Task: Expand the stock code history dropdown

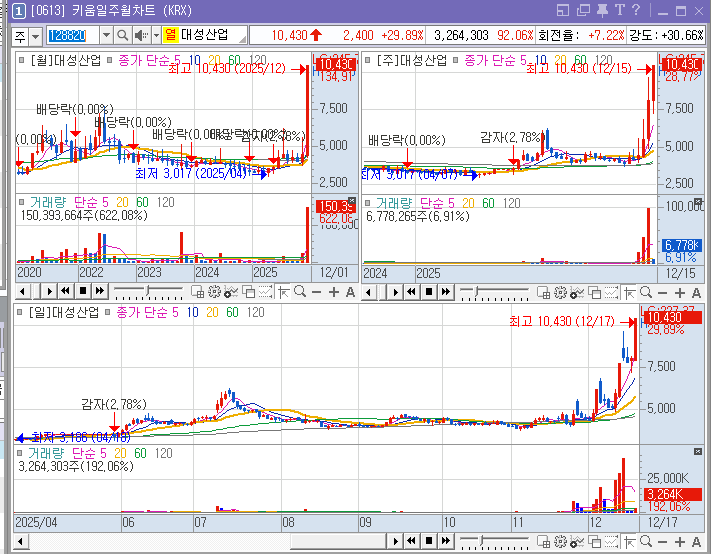Action: point(106,35)
